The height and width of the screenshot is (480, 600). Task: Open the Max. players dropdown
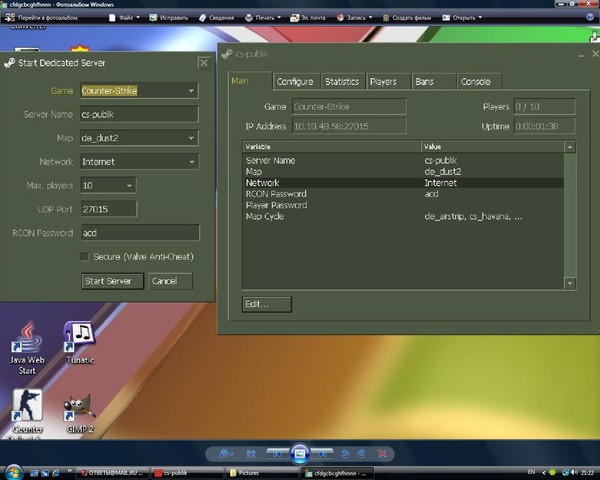[x=108, y=186]
